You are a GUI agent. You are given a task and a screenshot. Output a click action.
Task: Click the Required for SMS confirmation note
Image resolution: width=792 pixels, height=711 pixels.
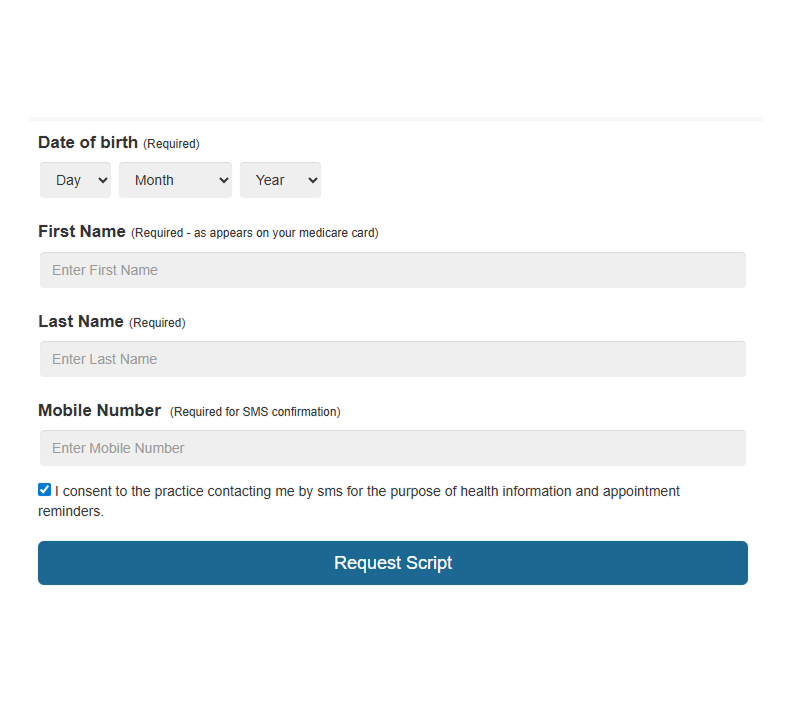[x=255, y=412]
